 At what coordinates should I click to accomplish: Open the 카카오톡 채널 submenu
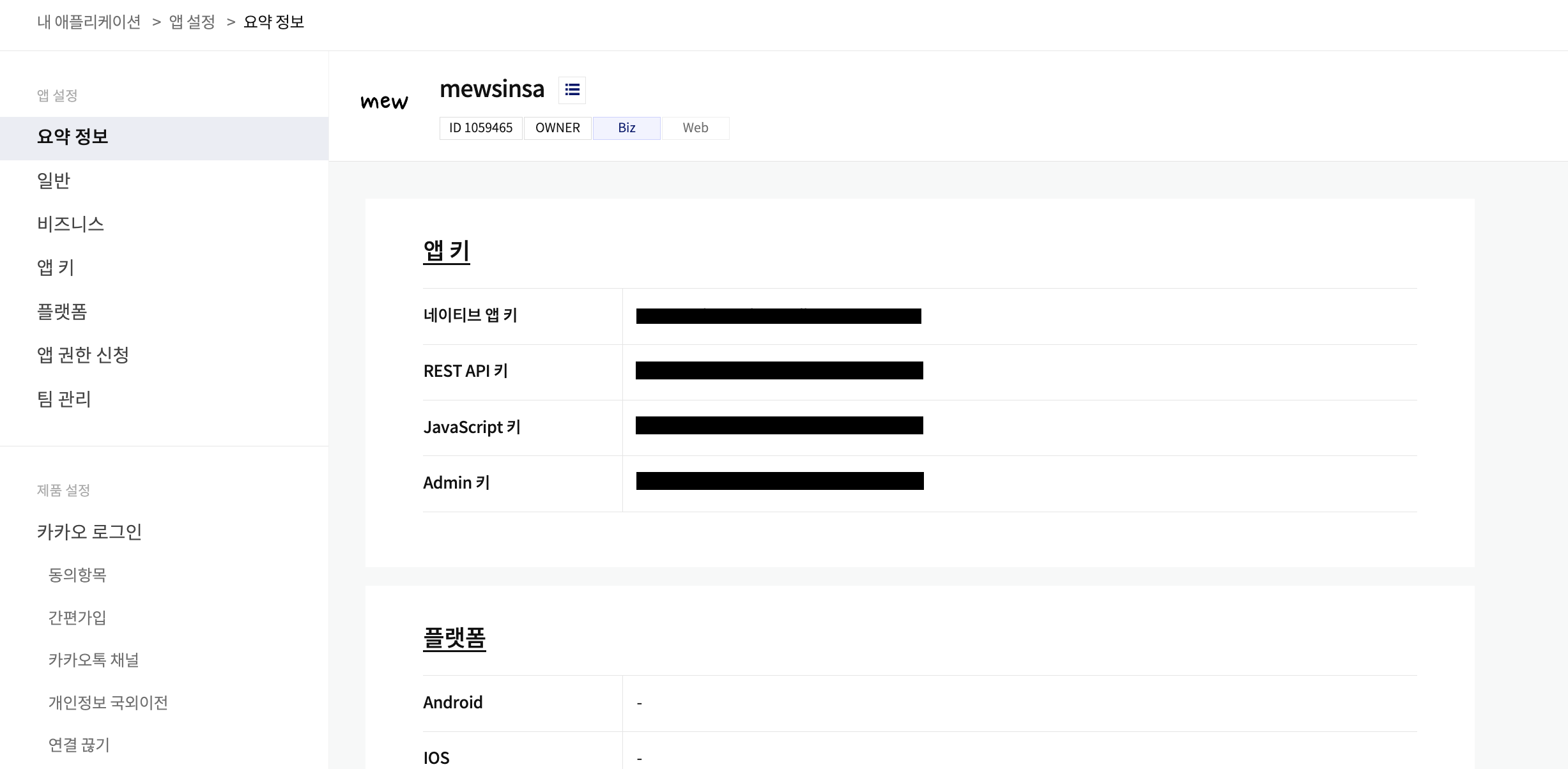(x=94, y=660)
